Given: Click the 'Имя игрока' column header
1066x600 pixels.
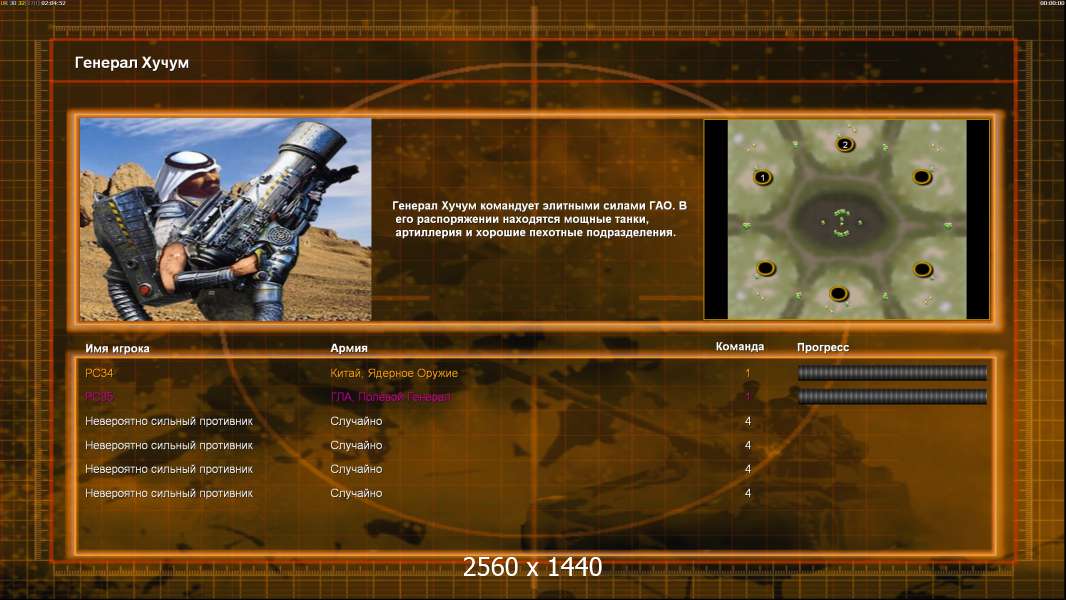Looking at the screenshot, I should tap(117, 348).
